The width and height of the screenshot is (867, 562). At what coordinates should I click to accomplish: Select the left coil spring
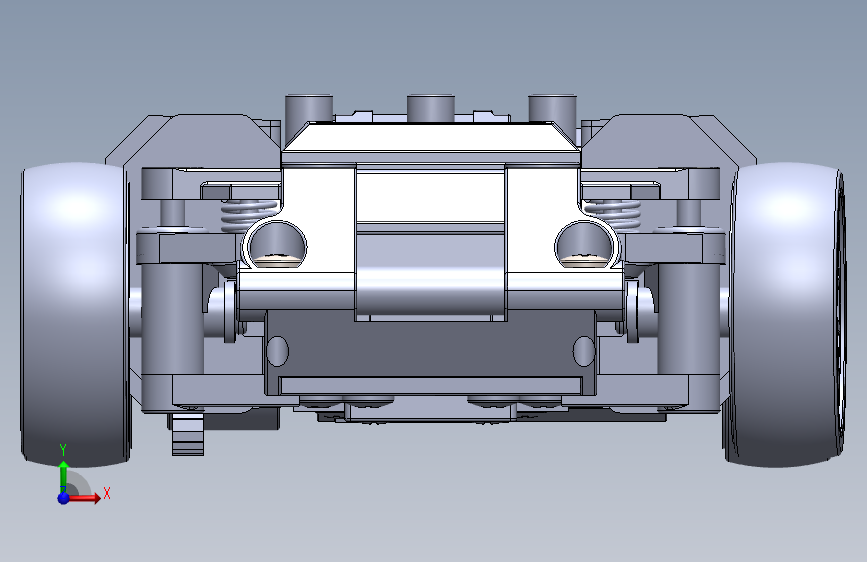click(249, 215)
